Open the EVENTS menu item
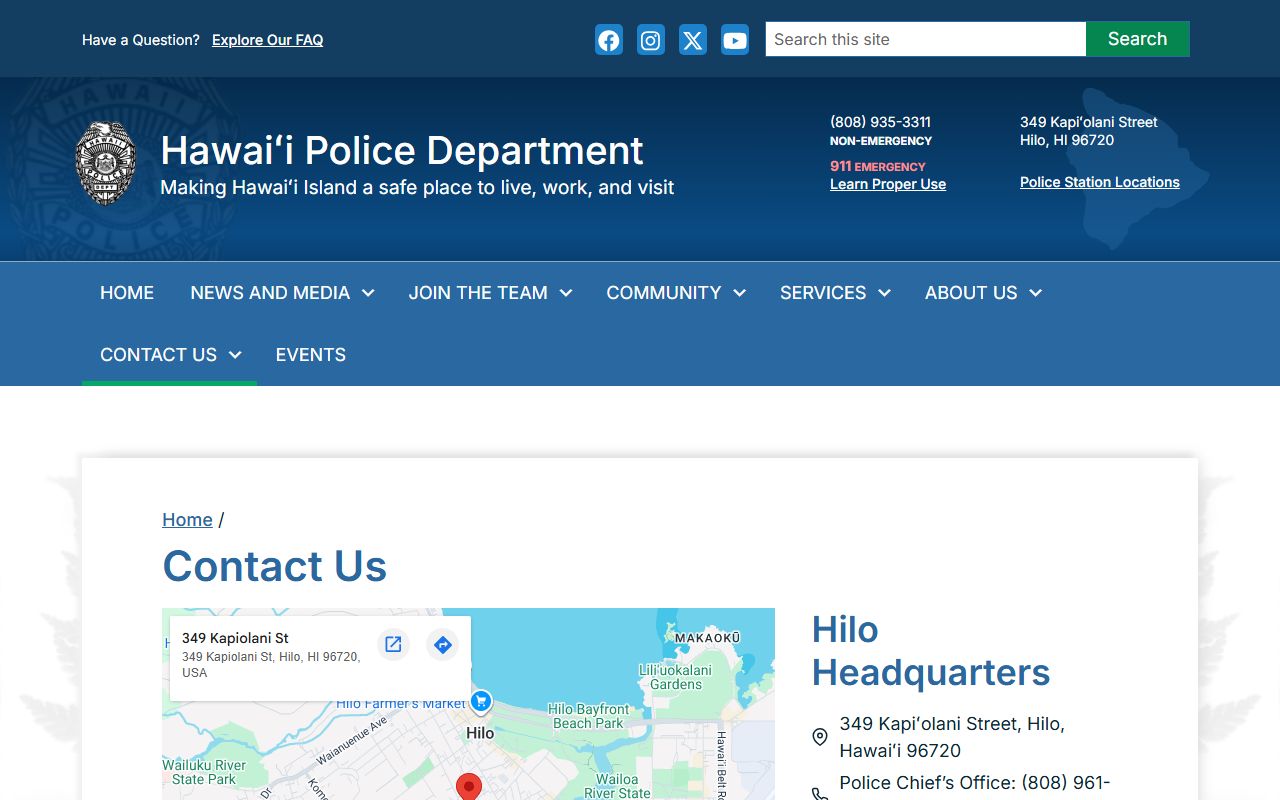The image size is (1280, 800). tap(311, 355)
